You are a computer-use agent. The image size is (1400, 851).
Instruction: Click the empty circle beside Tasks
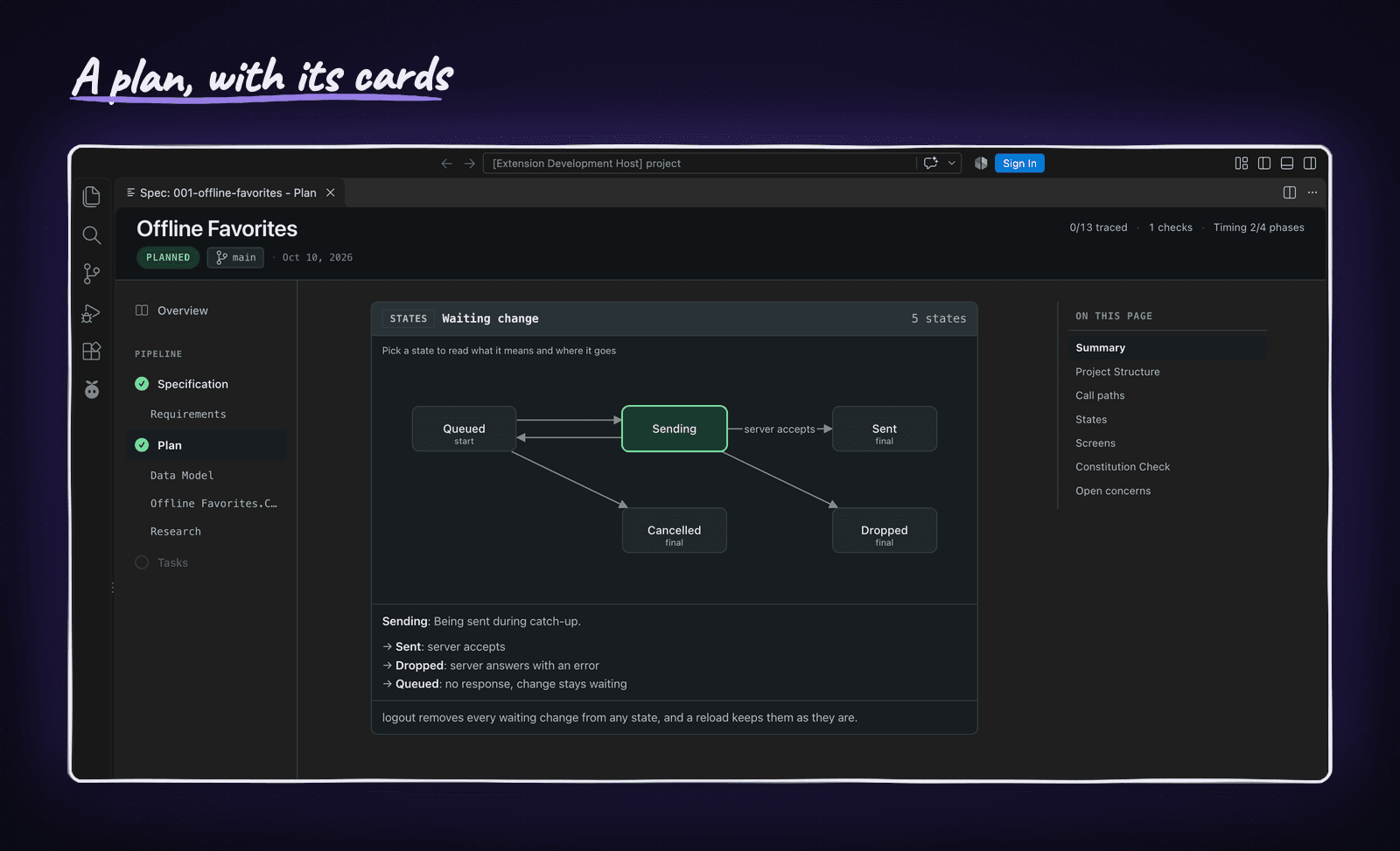142,562
